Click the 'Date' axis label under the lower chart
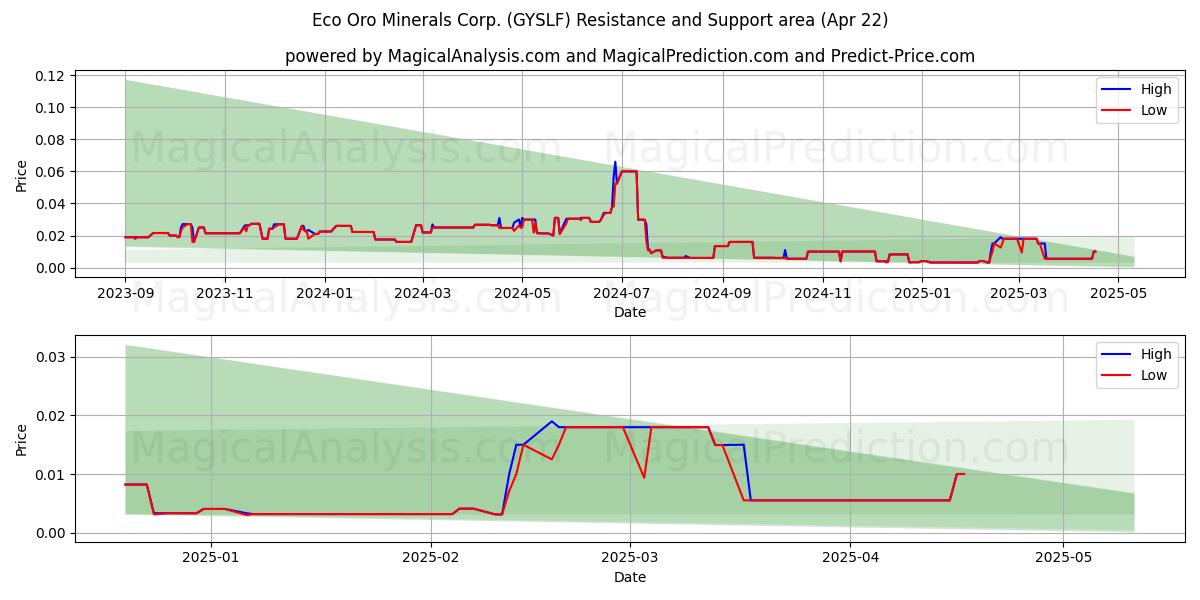 pos(630,577)
